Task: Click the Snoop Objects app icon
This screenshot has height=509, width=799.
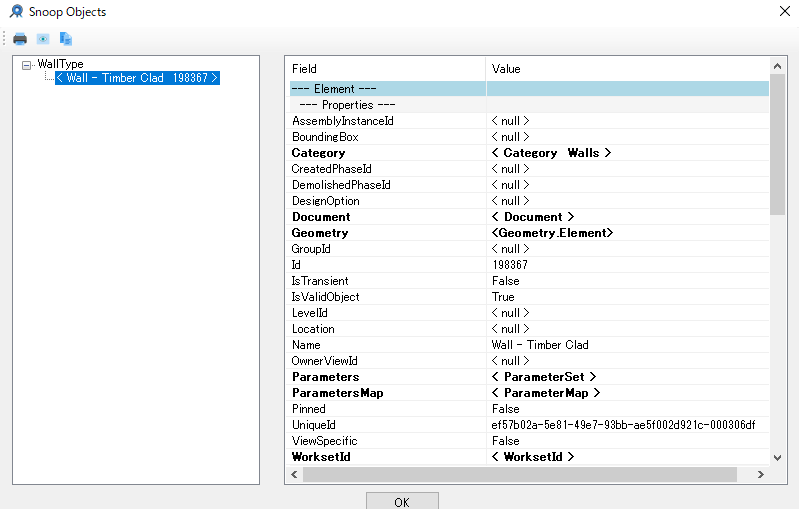Action: click(16, 11)
